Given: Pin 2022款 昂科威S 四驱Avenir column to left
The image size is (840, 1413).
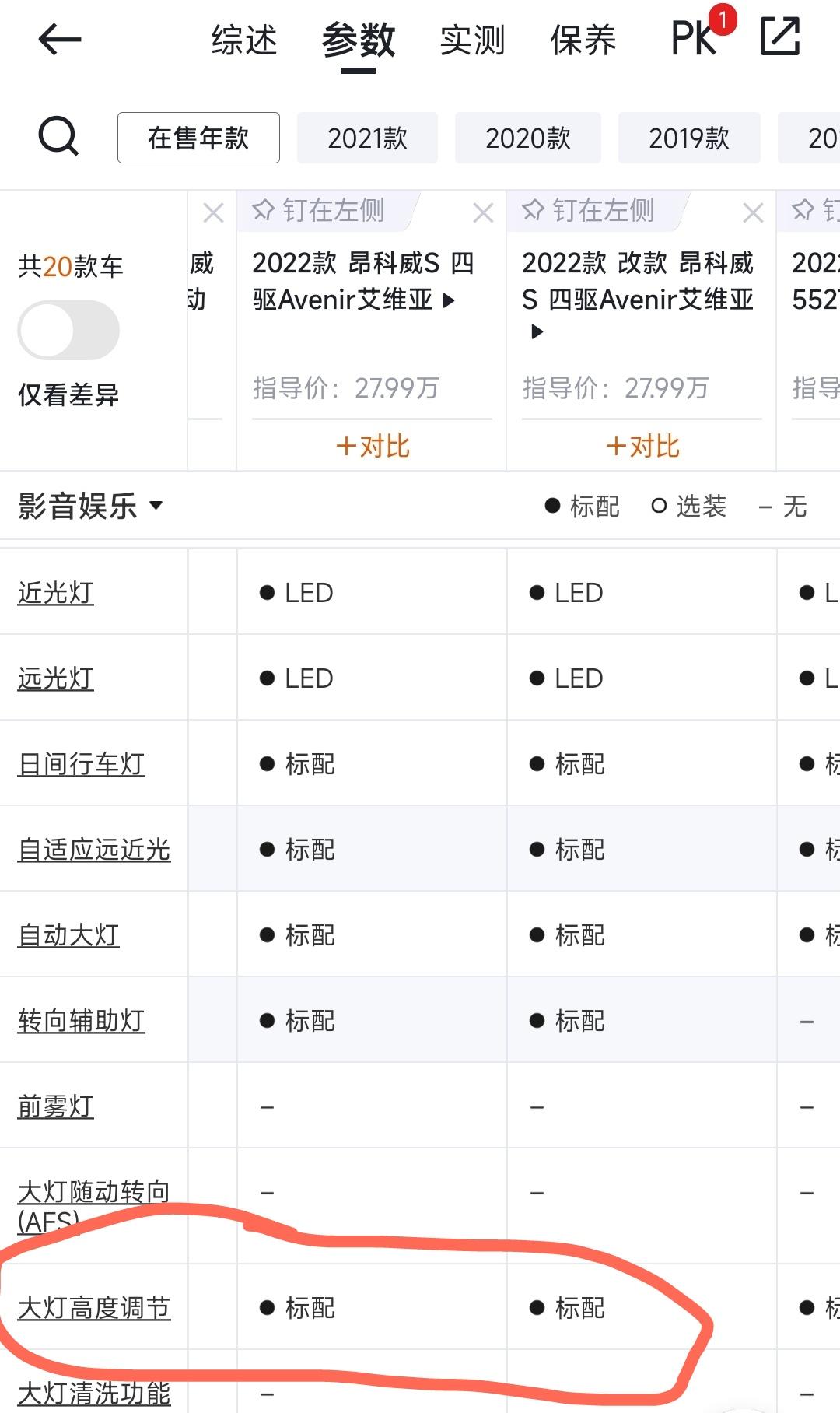Looking at the screenshot, I should [319, 211].
